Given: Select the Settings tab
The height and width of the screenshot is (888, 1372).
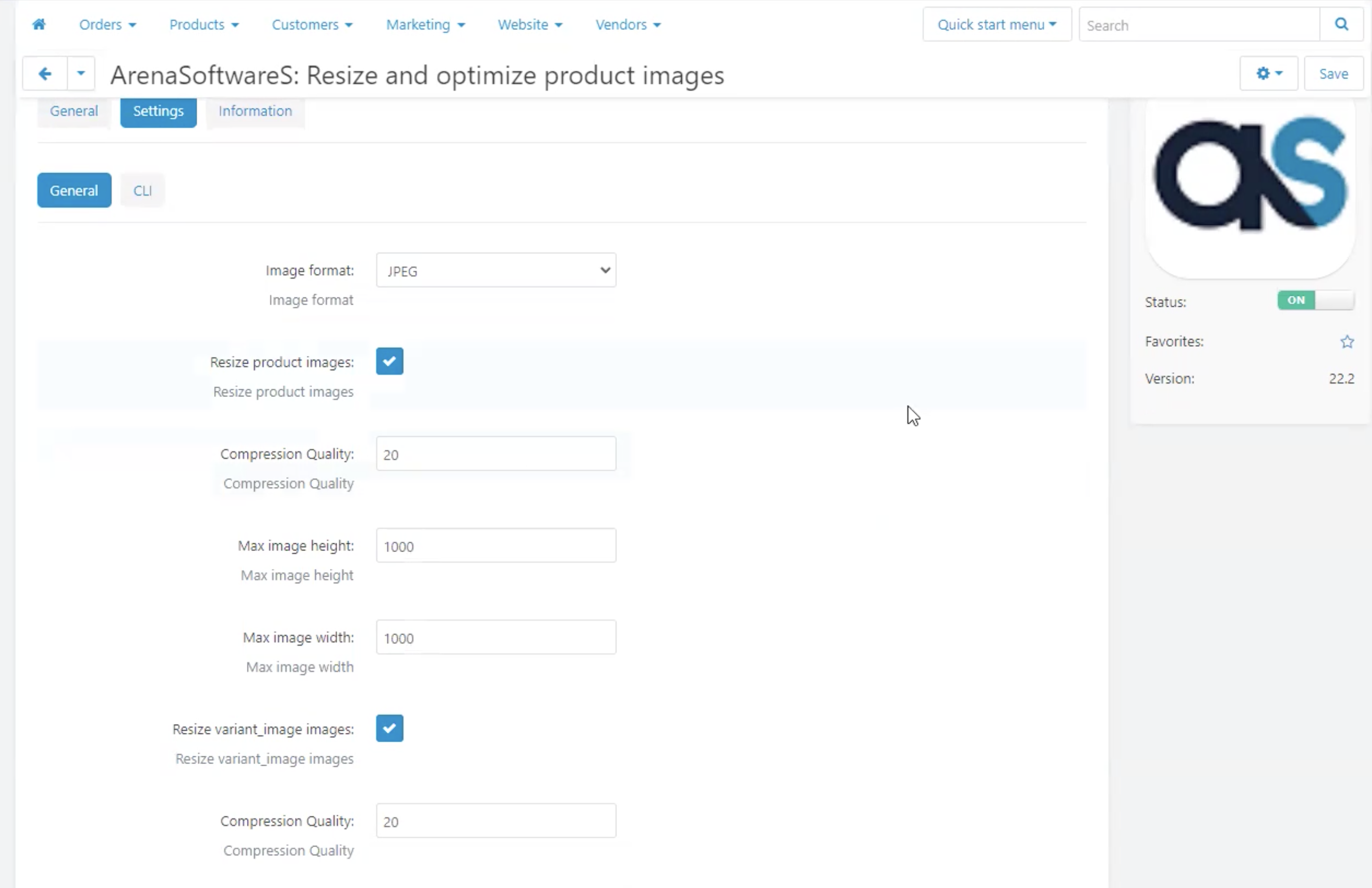Looking at the screenshot, I should 158,111.
